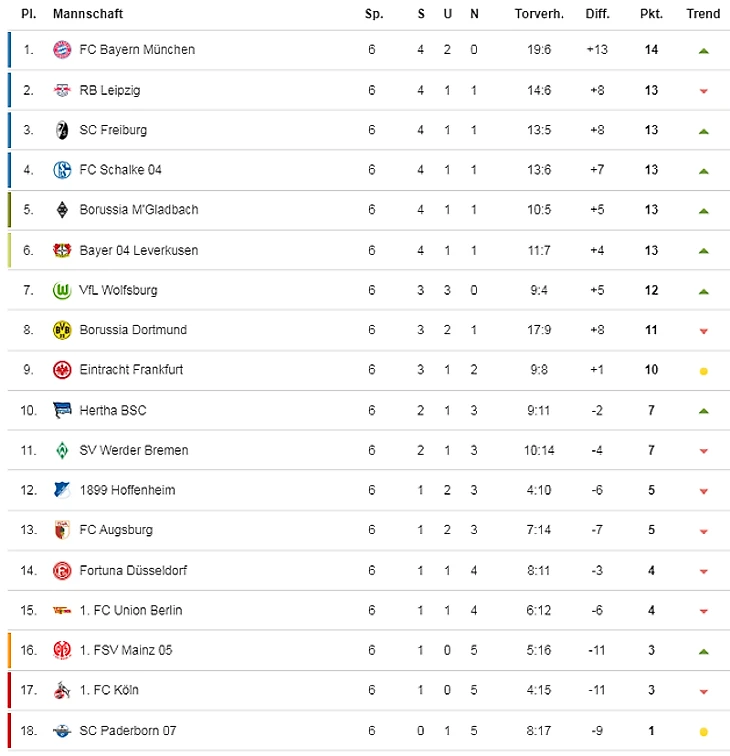The width and height of the screenshot is (730, 756).
Task: Click the Werder Bremen diamond logo
Action: [62, 450]
